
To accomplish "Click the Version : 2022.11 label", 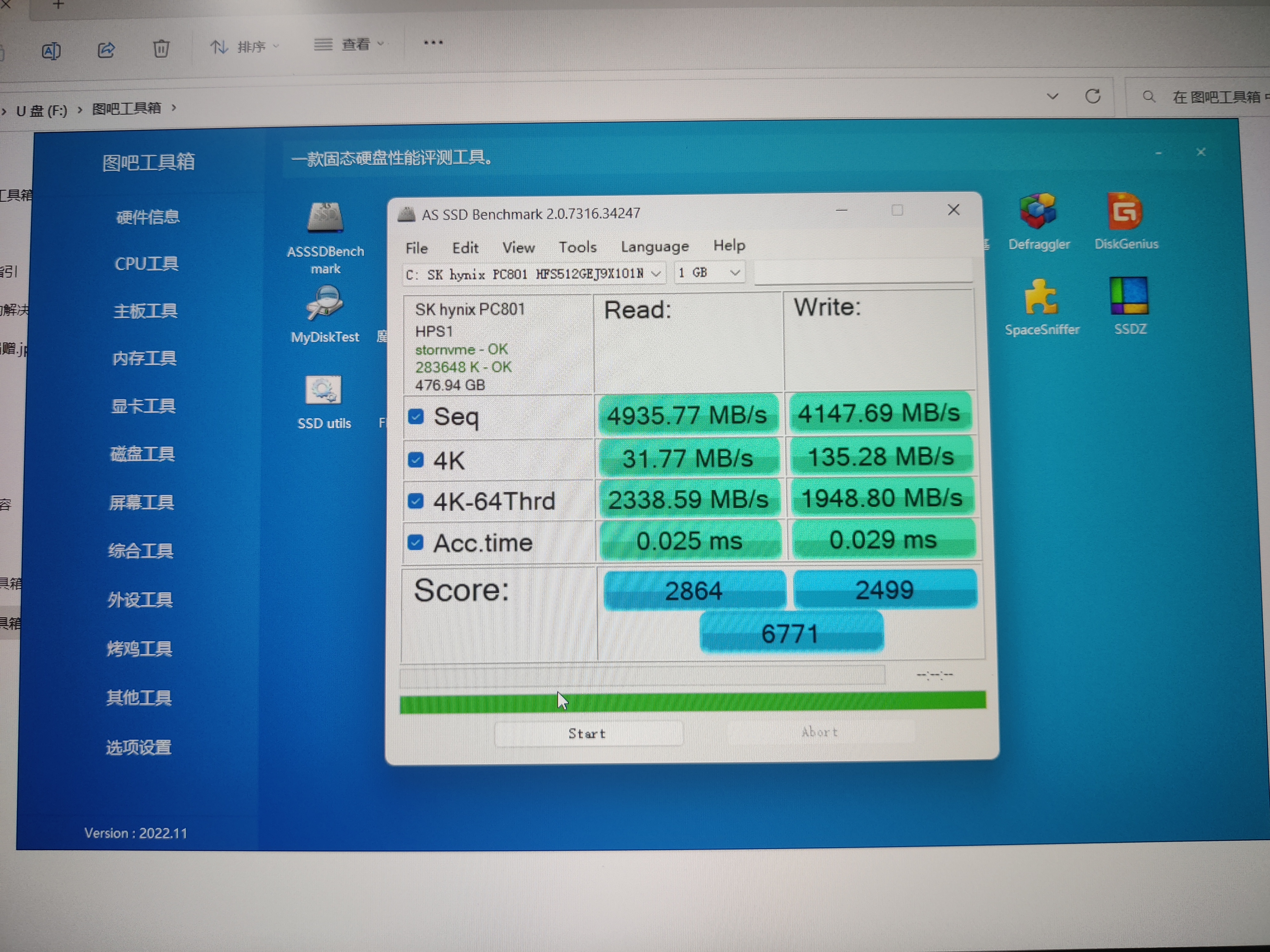I will [136, 833].
